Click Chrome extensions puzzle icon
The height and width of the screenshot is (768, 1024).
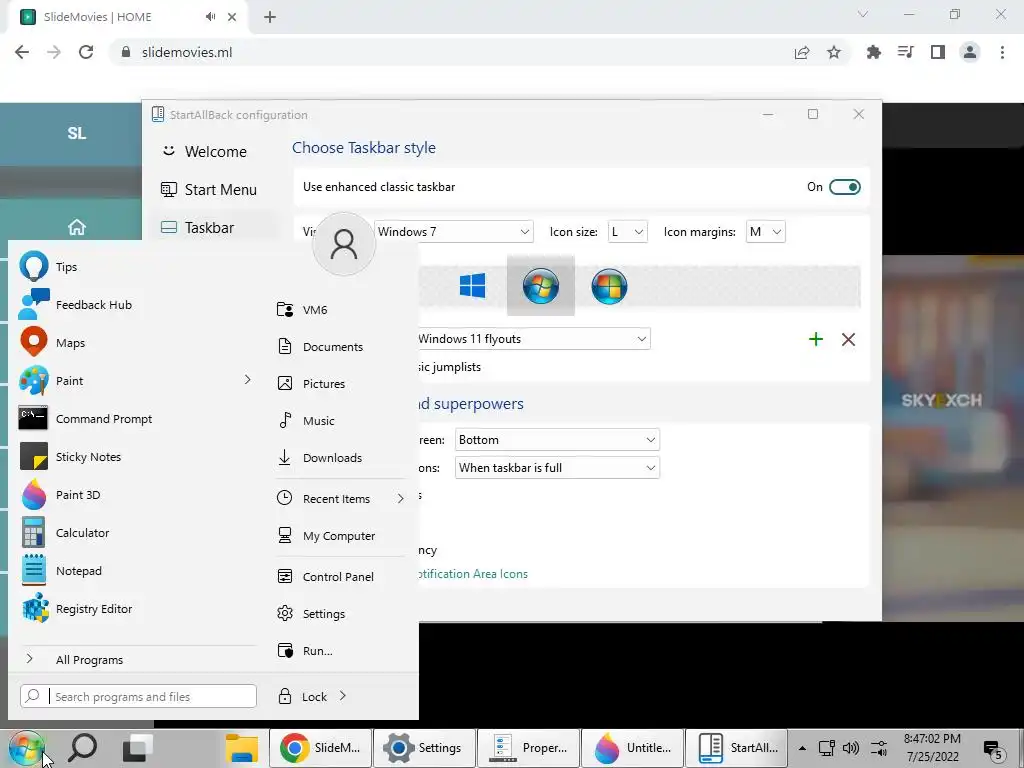(873, 52)
